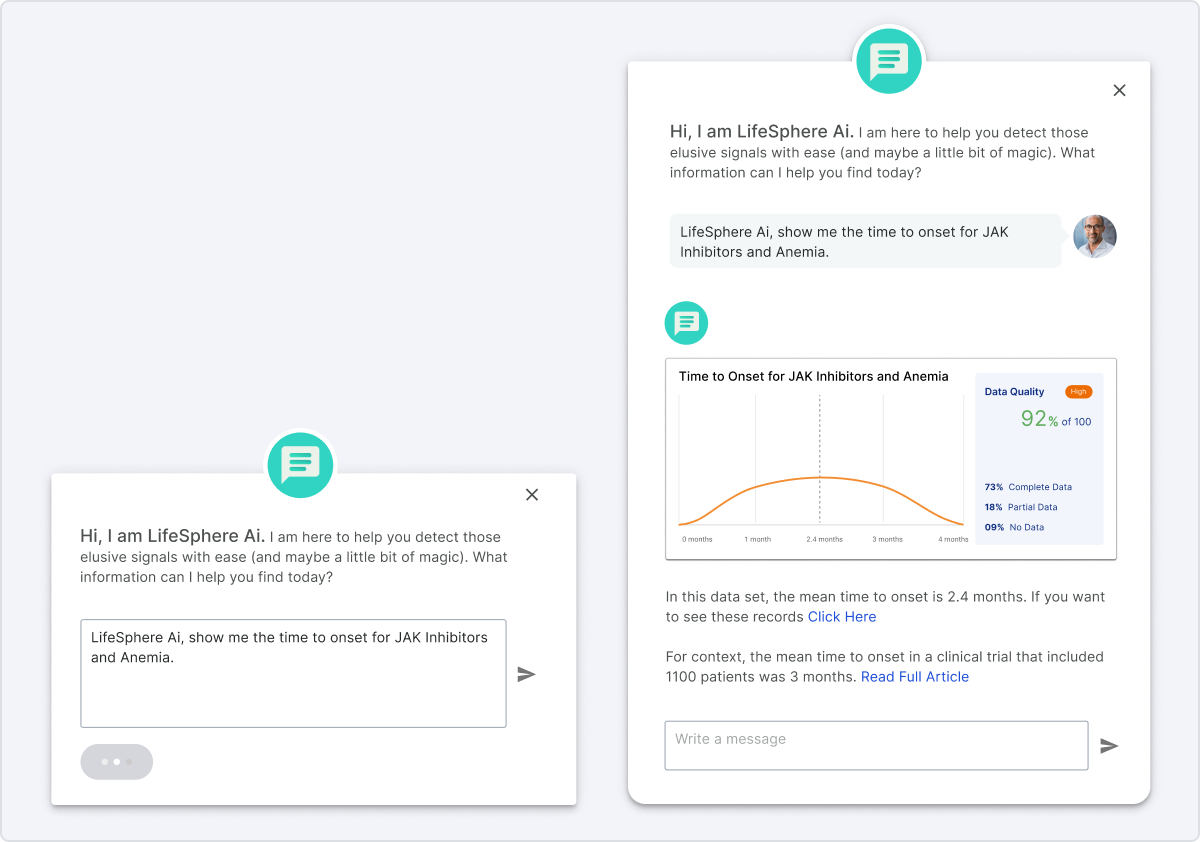Click the 0 months axis label
The height and width of the screenshot is (842, 1200).
coord(697,539)
